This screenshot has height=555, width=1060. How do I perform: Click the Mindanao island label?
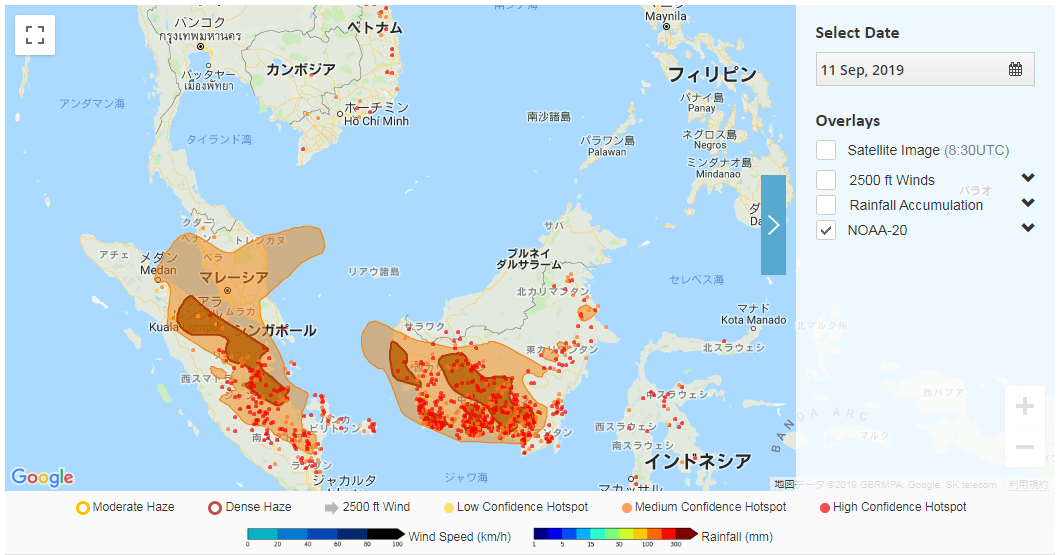tap(718, 174)
